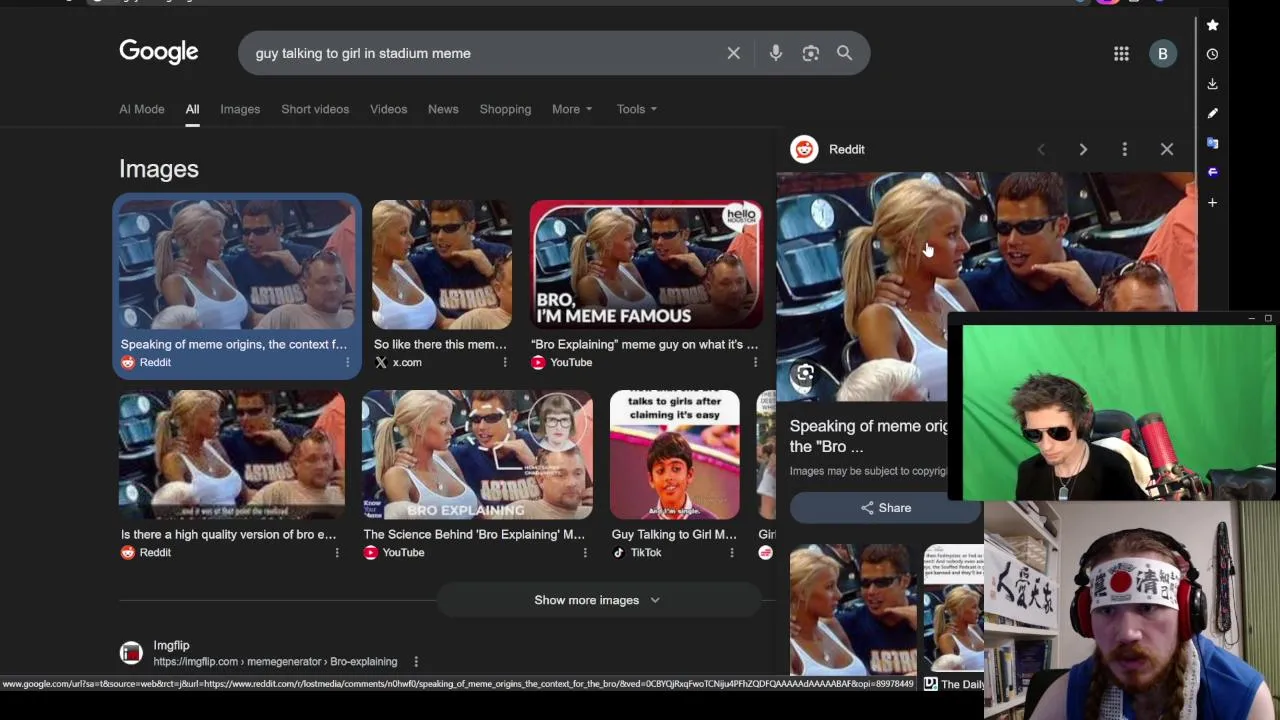
Task: Expand the More search filters dropdown
Action: (x=572, y=109)
